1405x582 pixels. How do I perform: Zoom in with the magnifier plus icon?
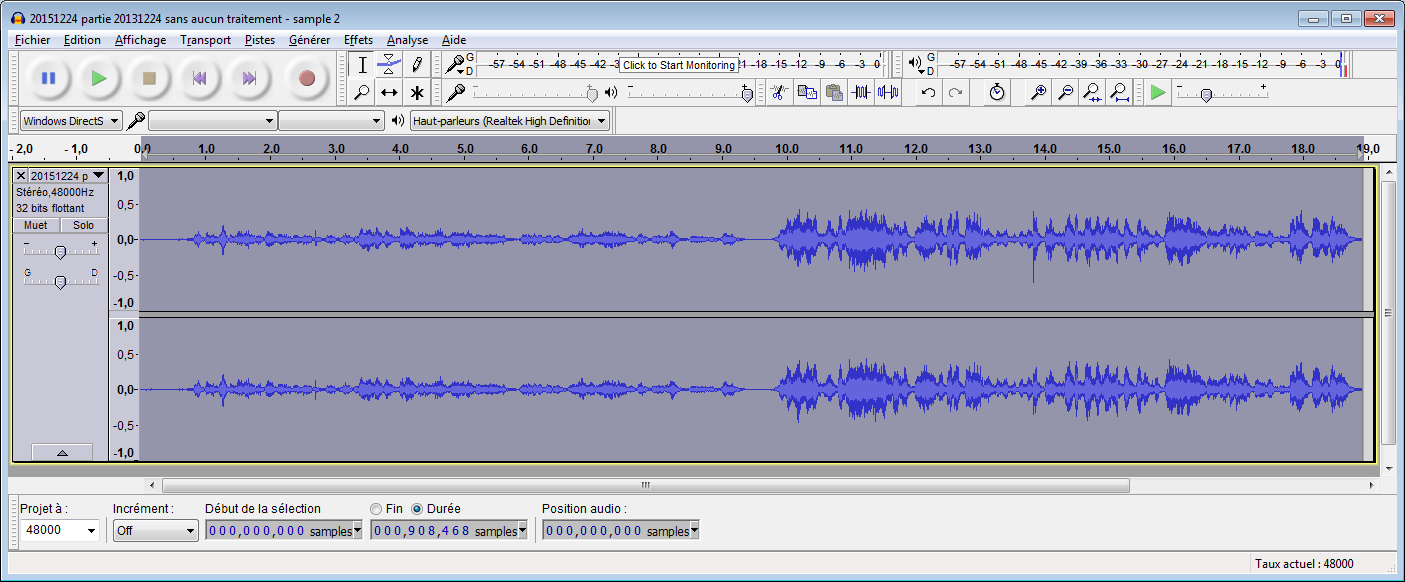pyautogui.click(x=1039, y=92)
